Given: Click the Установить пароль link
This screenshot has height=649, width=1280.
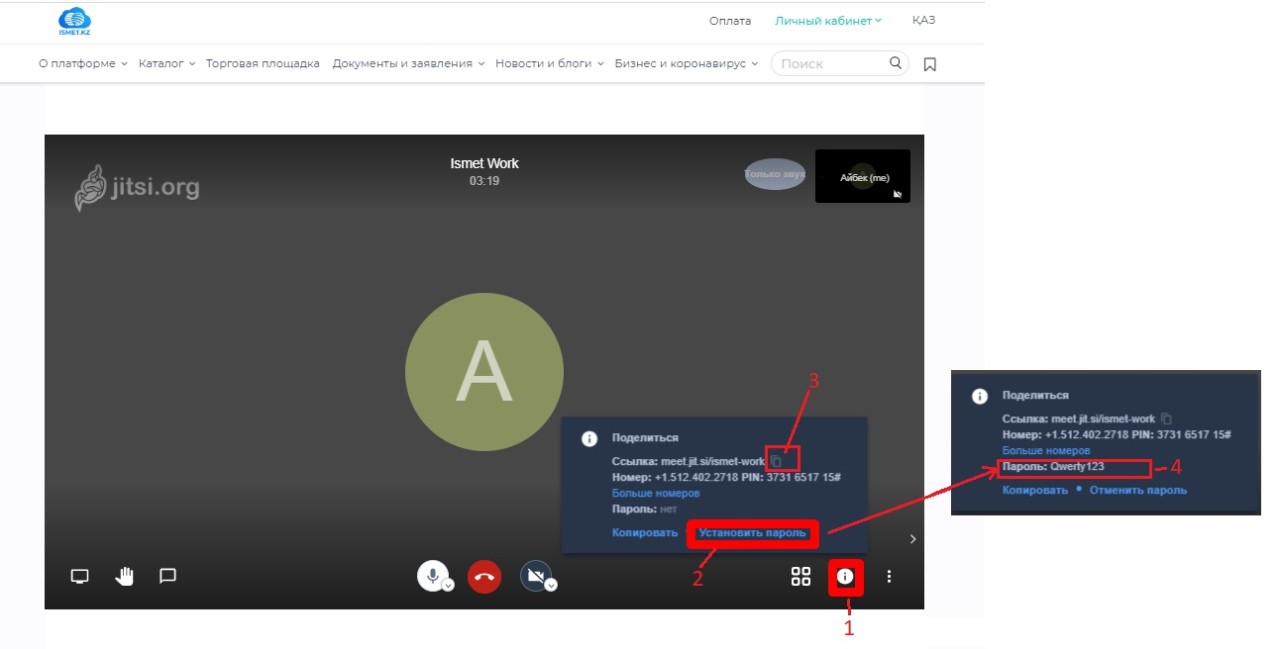Looking at the screenshot, I should [x=752, y=533].
